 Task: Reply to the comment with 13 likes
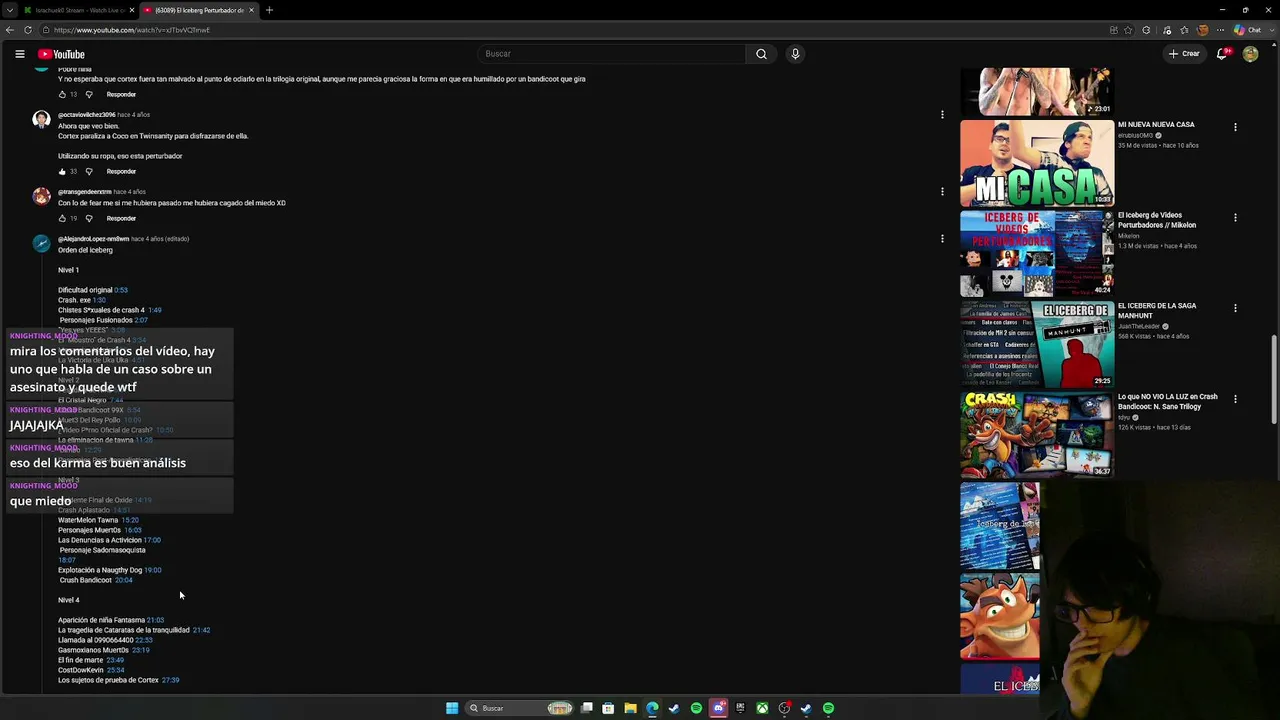point(121,94)
